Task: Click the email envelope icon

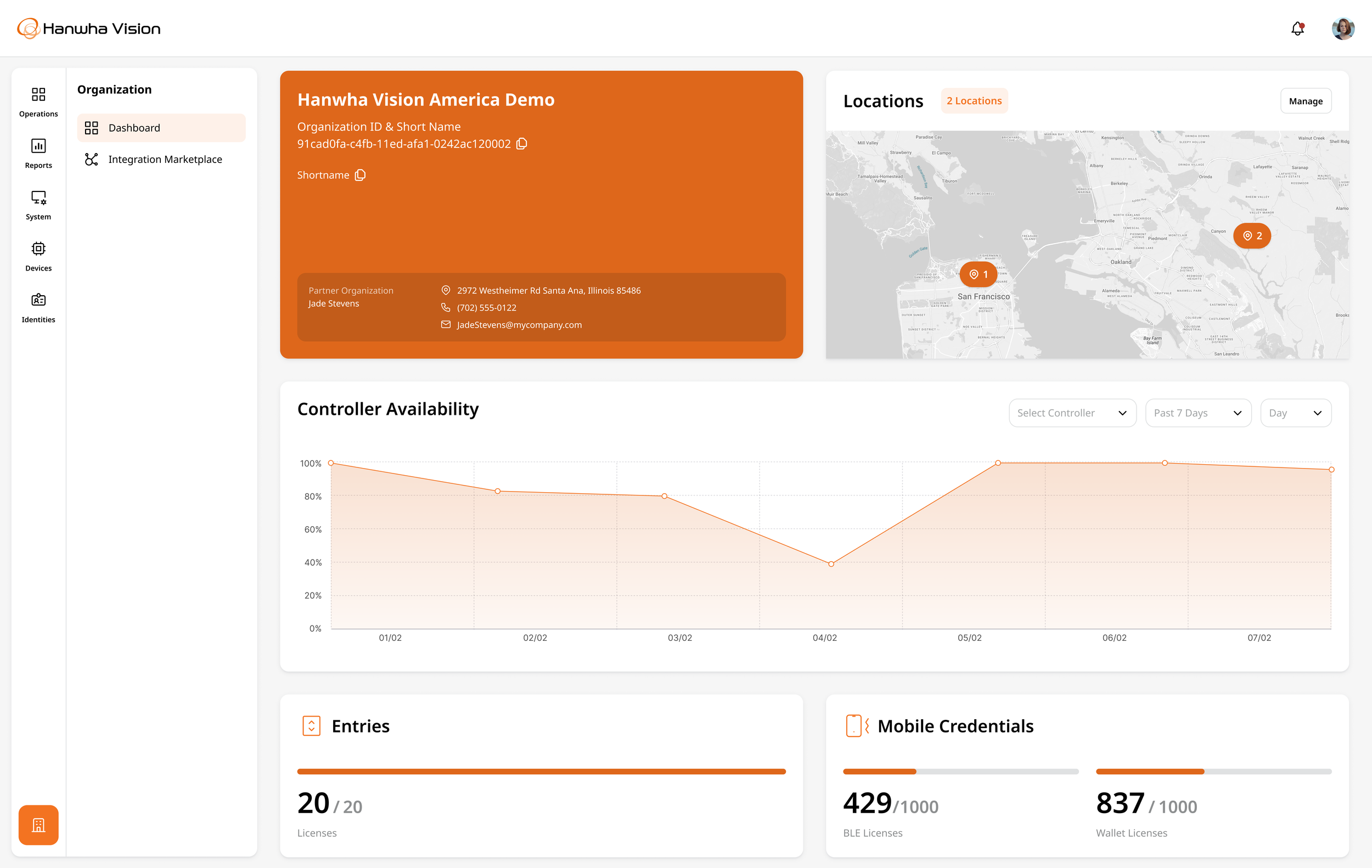Action: click(446, 325)
